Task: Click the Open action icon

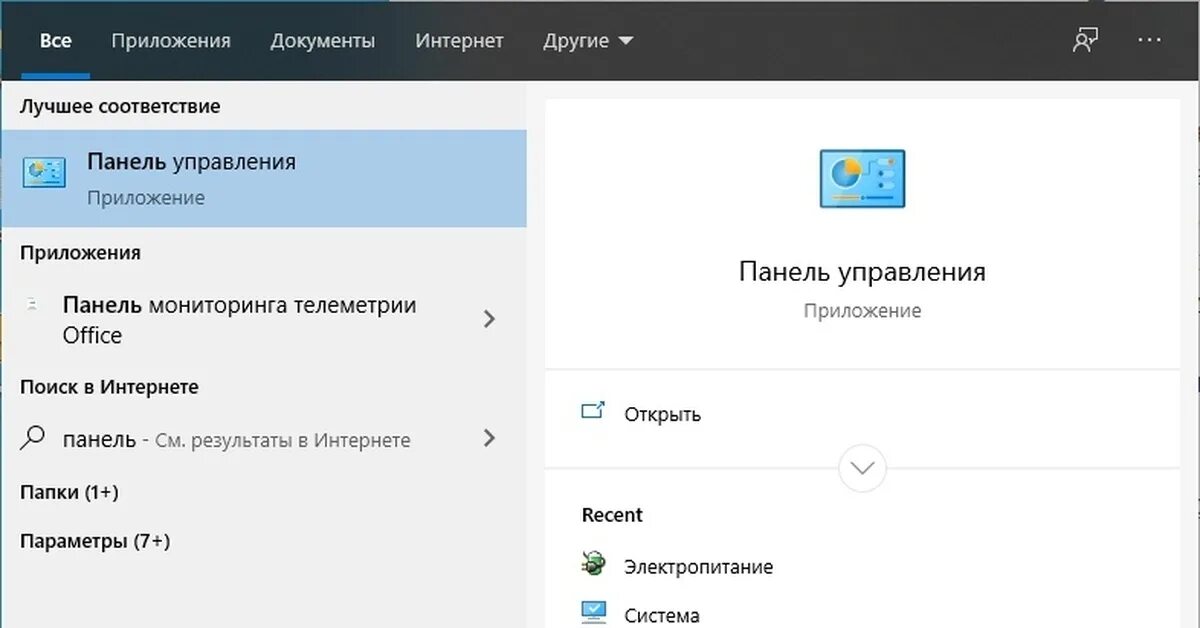Action: (x=593, y=411)
